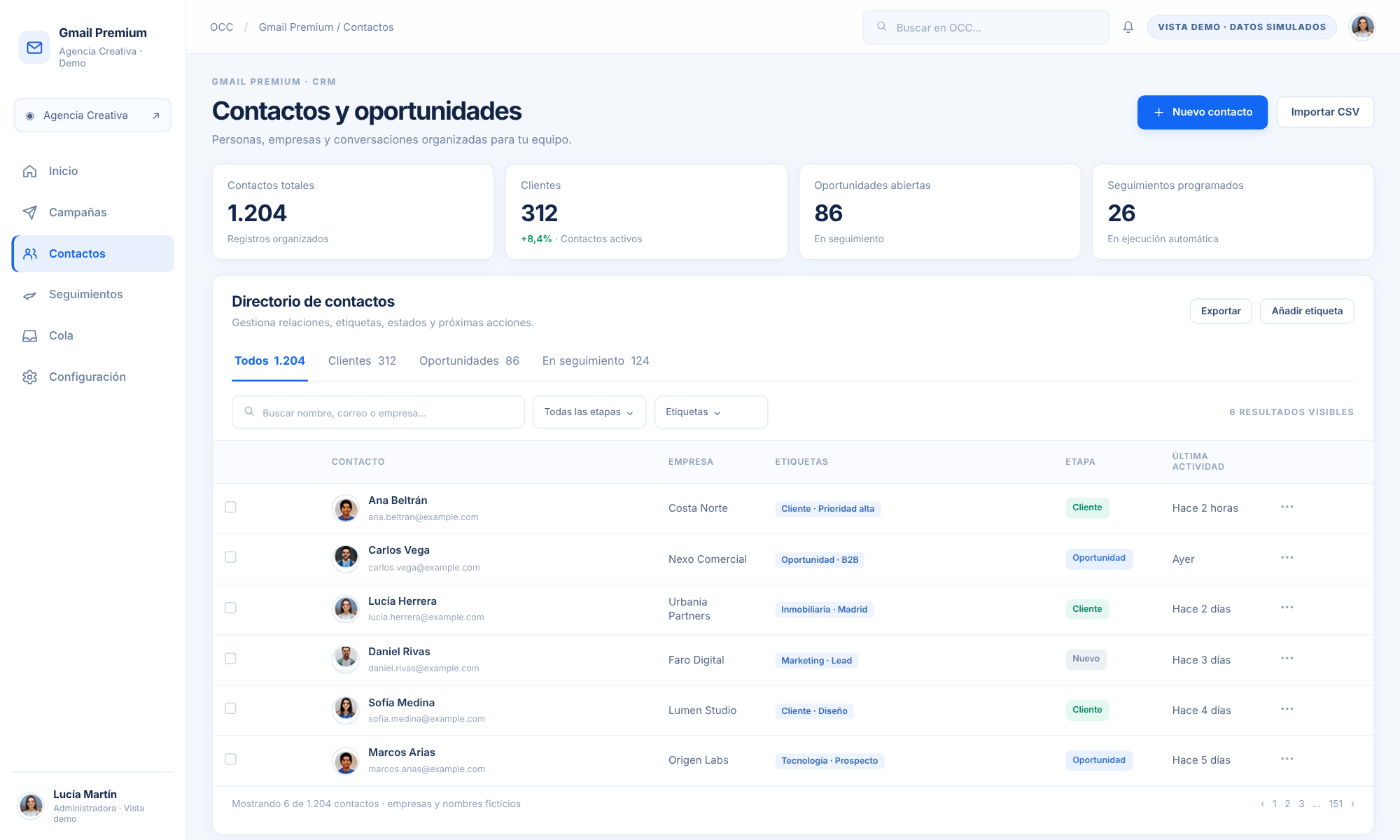Screen dimensions: 1400x840
Task: Open more options for Carlos Vega
Action: click(1287, 558)
